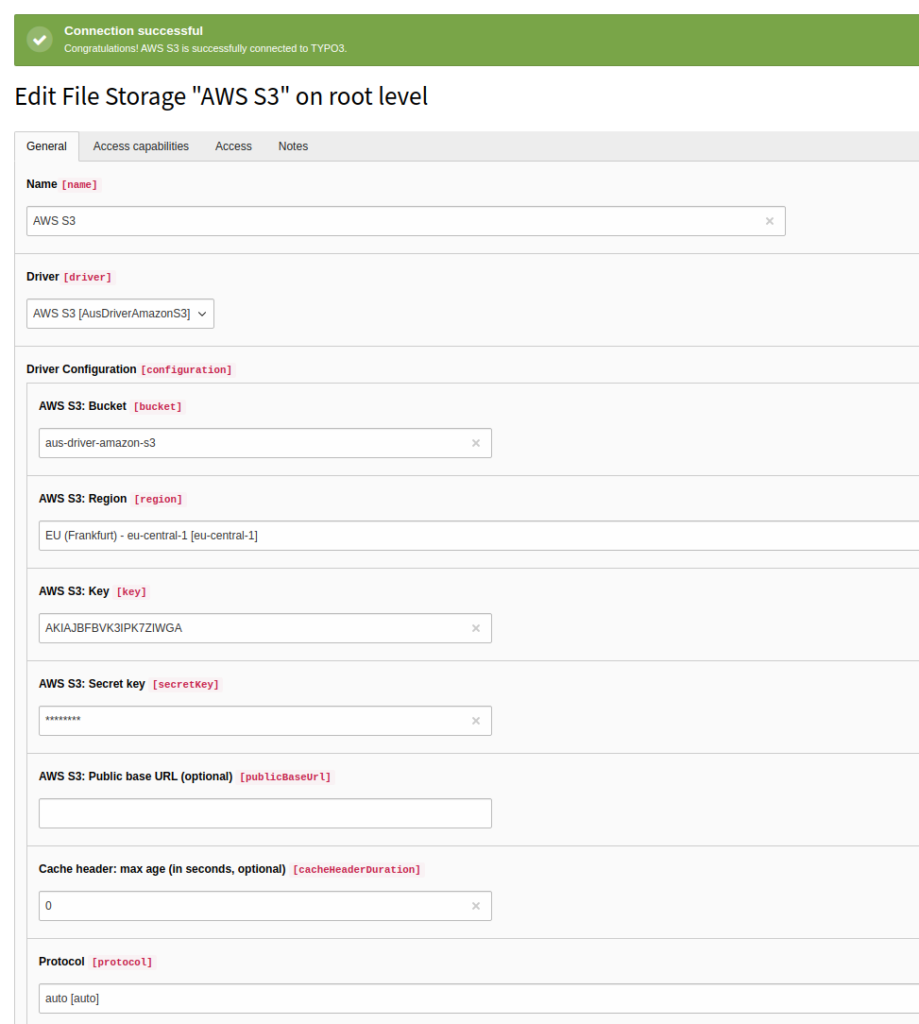This screenshot has height=1024, width=919.
Task: Open the Protocol dropdown set to auto
Action: (x=479, y=999)
